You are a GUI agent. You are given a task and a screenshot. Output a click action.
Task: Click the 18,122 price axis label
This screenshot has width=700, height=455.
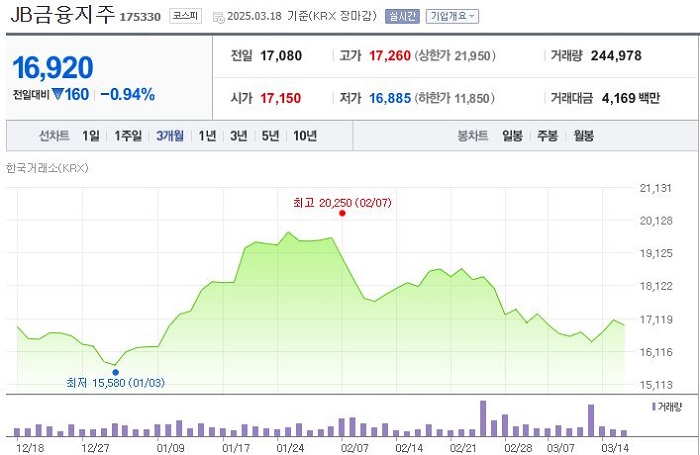656,286
